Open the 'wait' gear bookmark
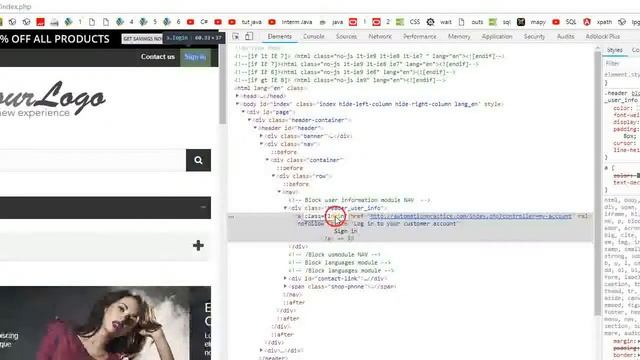 coord(439,22)
